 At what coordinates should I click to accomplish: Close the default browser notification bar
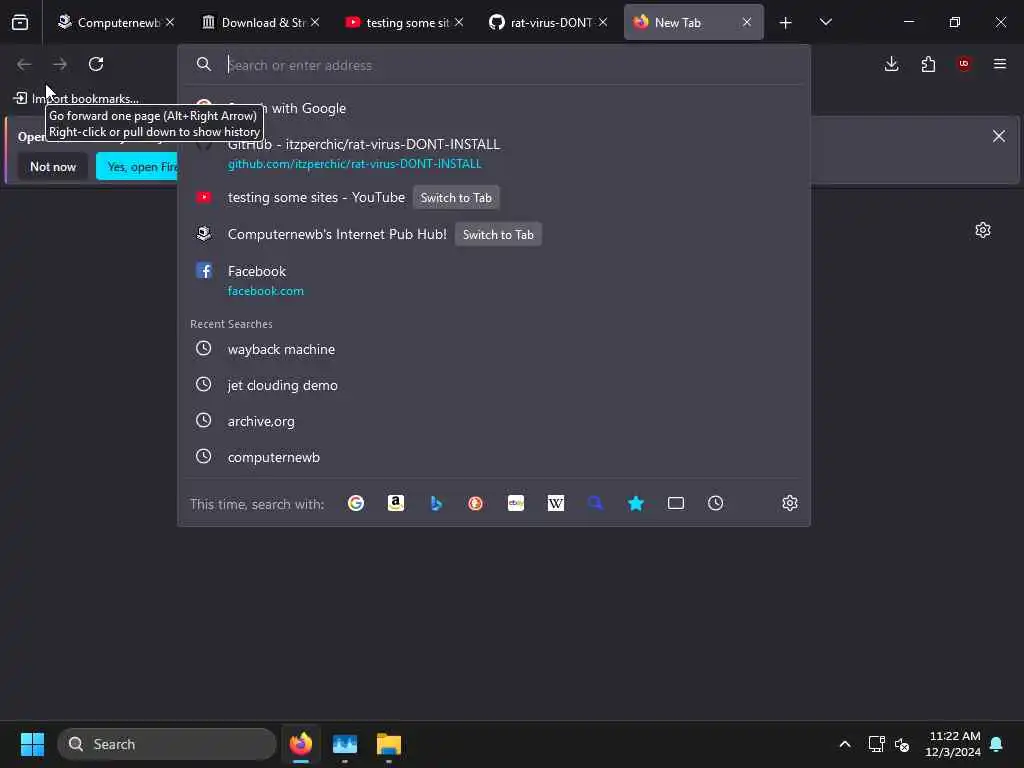coord(999,136)
